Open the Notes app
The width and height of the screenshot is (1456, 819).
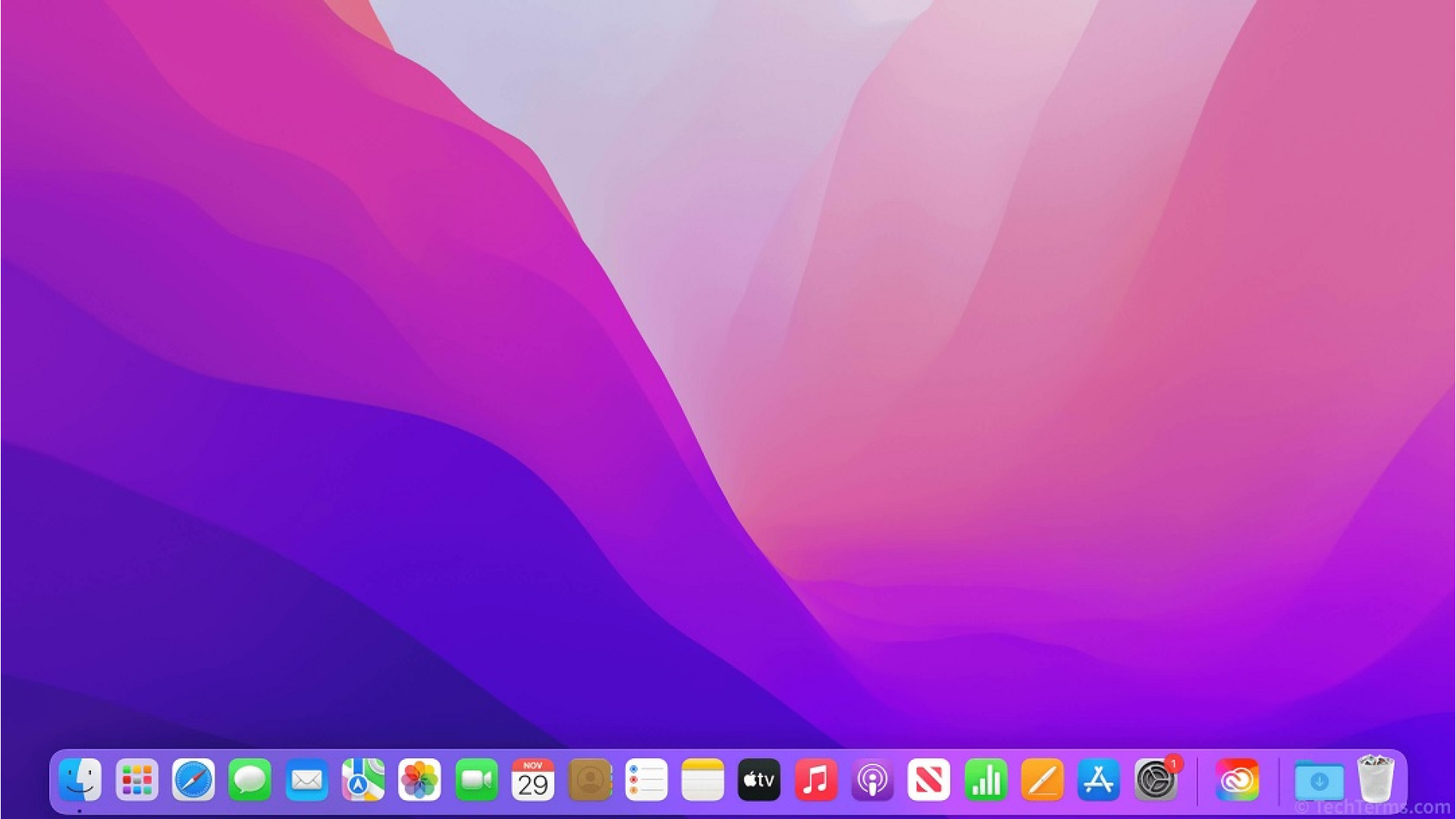click(x=702, y=780)
